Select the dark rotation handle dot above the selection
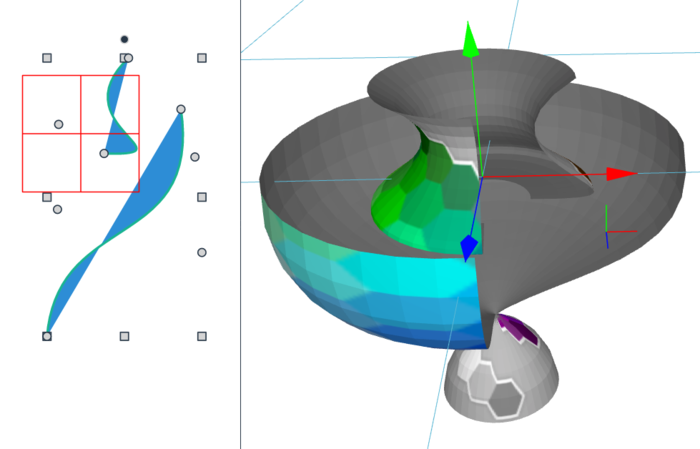The image size is (700, 449). point(125,39)
